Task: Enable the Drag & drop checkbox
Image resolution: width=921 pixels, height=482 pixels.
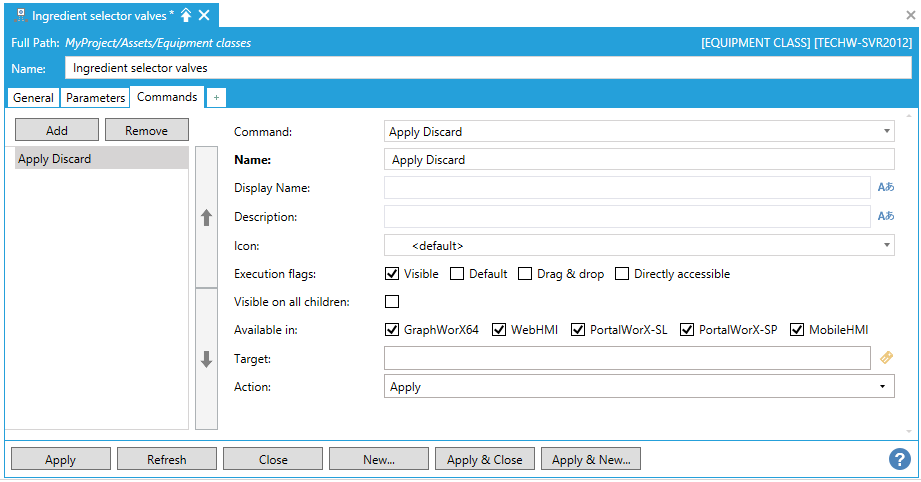Action: (x=525, y=274)
